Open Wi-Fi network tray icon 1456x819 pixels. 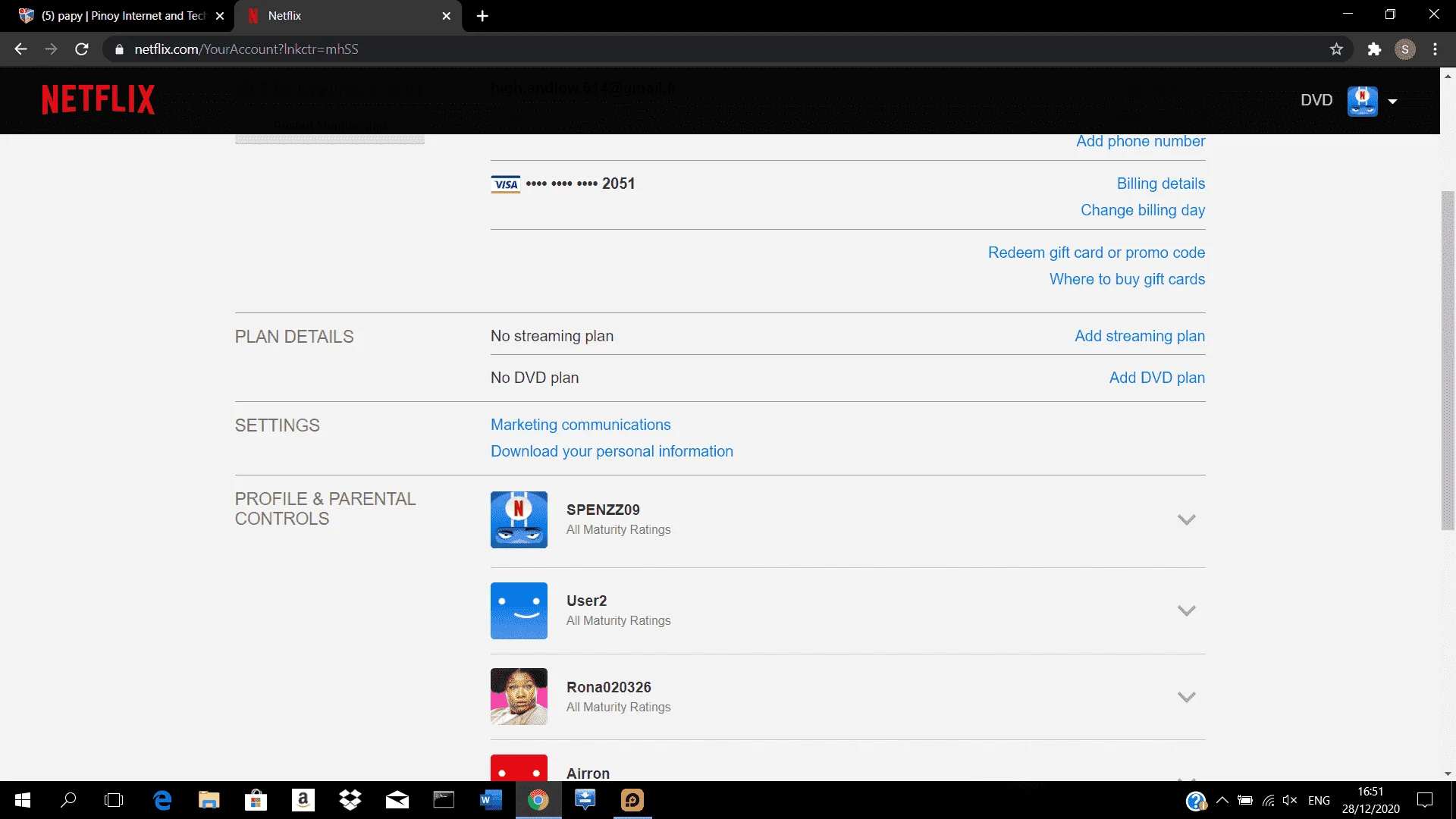1268,800
